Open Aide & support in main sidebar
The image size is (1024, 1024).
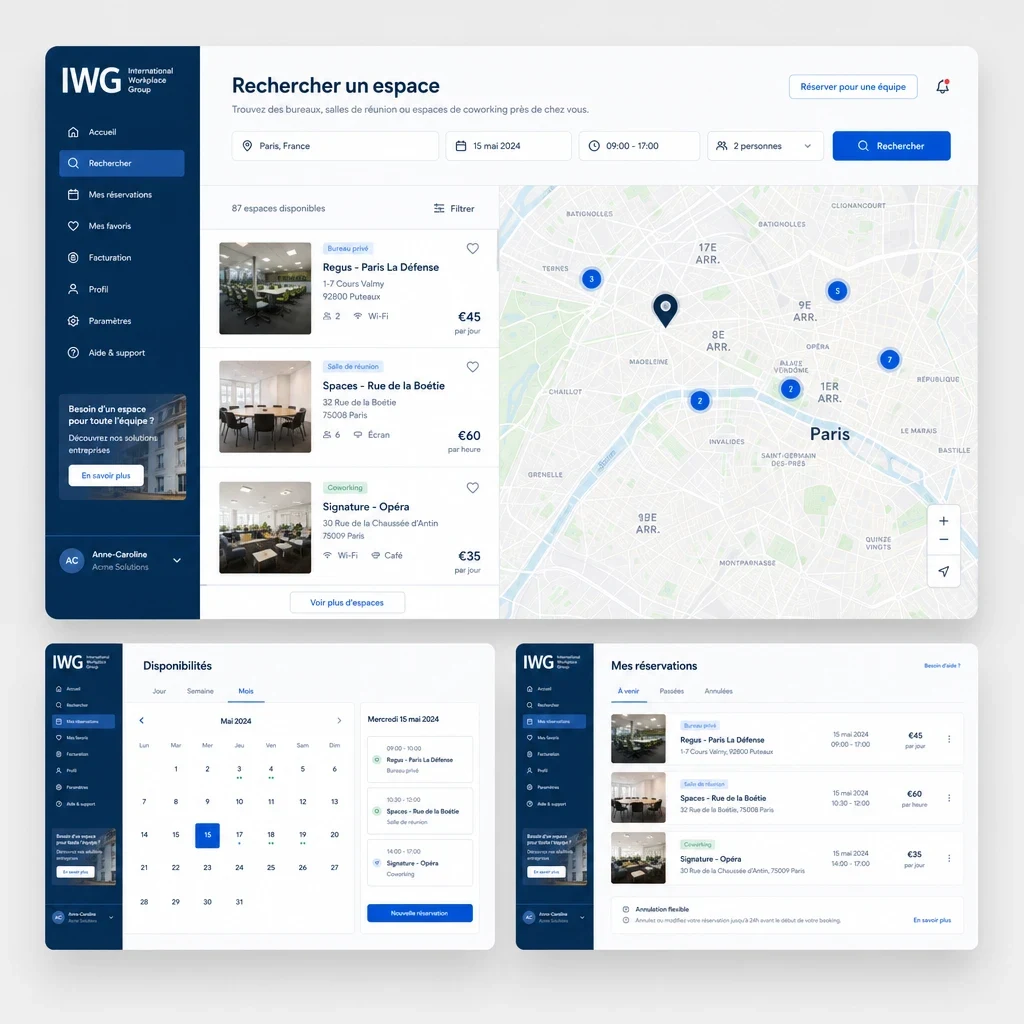[121, 353]
